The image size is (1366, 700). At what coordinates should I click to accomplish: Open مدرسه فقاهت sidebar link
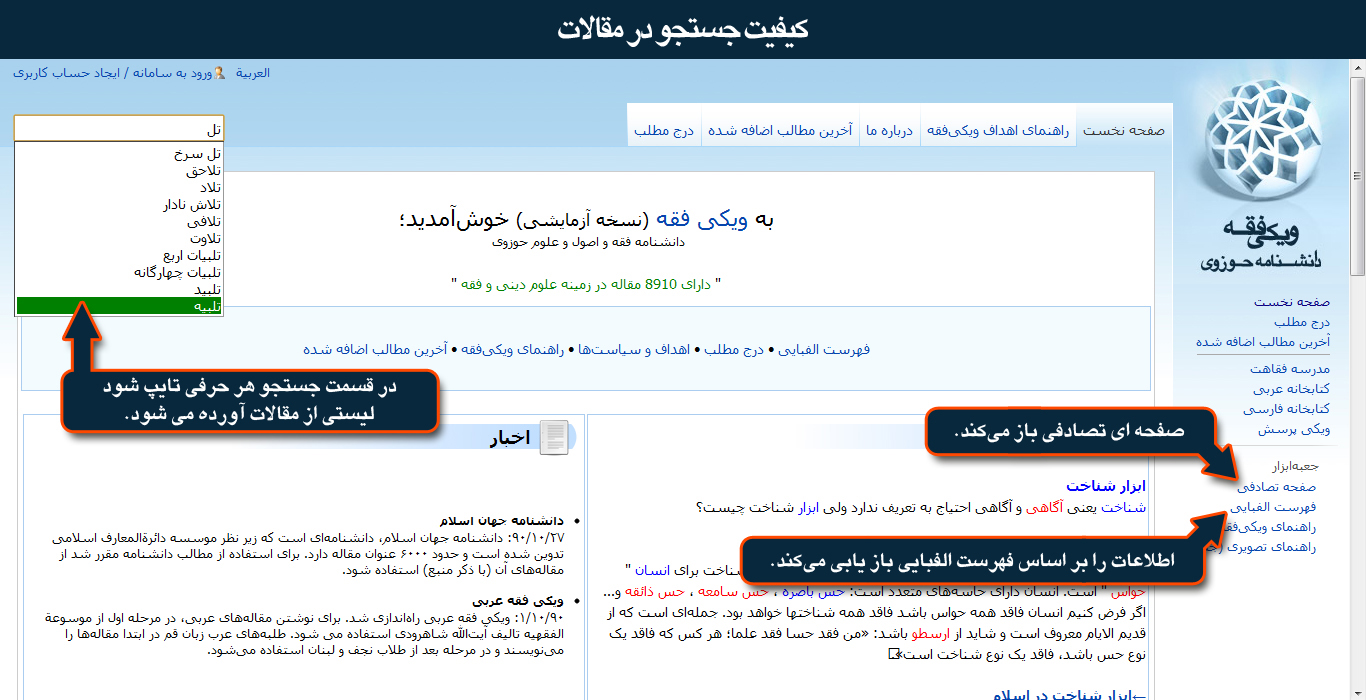[x=1289, y=369]
